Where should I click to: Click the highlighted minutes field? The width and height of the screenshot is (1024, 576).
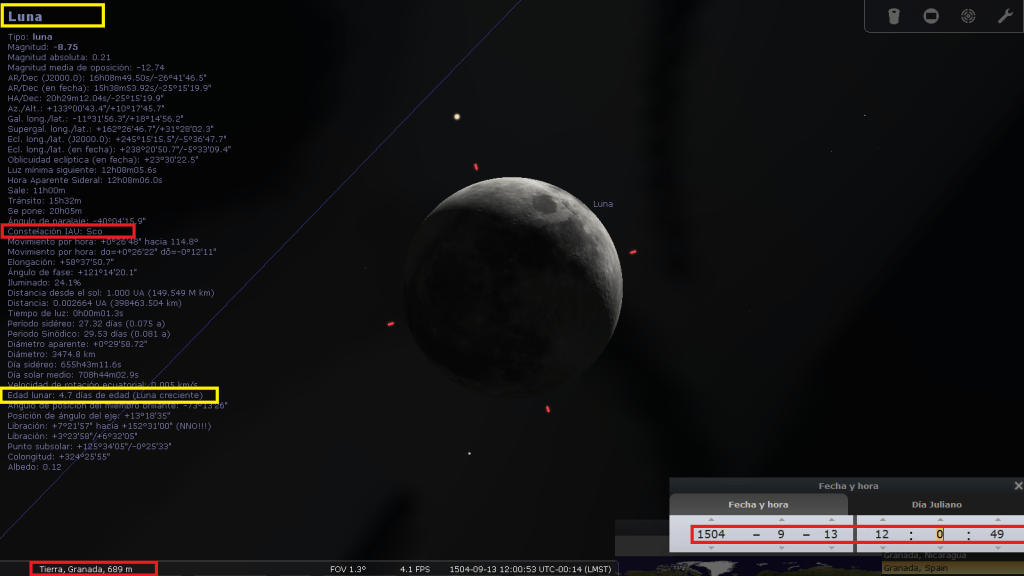click(x=940, y=535)
